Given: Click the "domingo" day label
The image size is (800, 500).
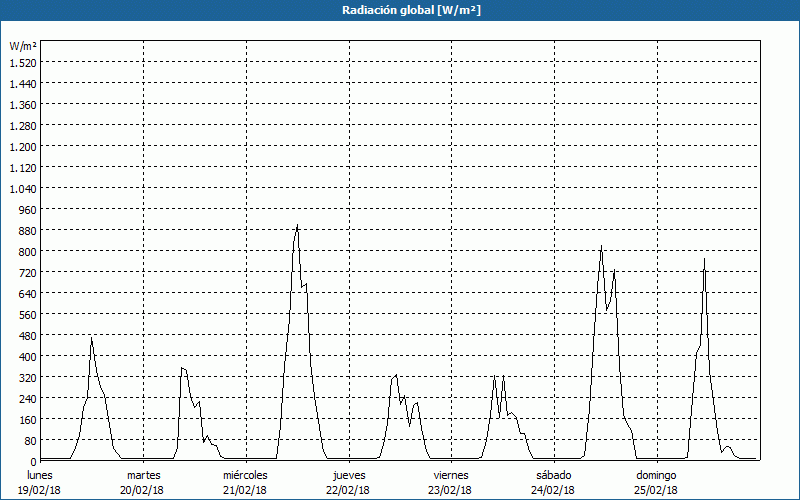Looking at the screenshot, I should pos(656,475).
